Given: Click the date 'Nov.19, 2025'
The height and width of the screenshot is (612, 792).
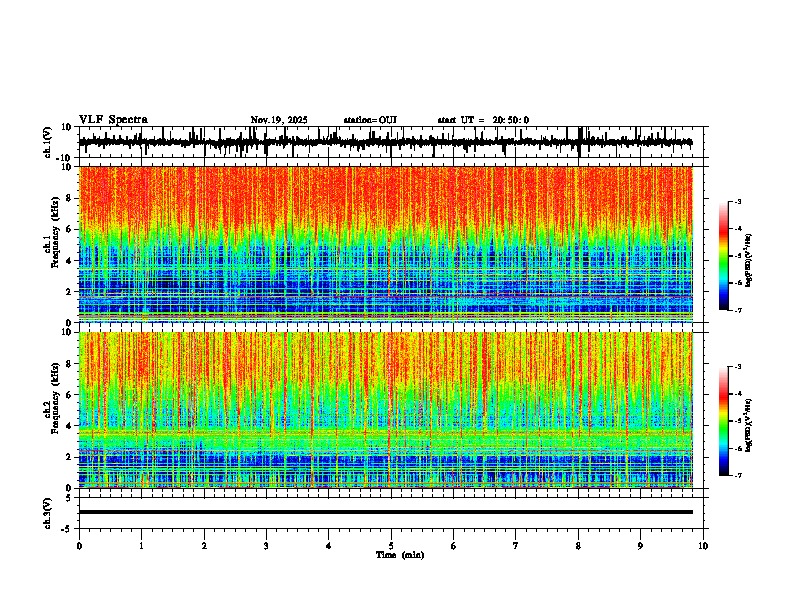Looking at the screenshot, I should coord(279,120).
